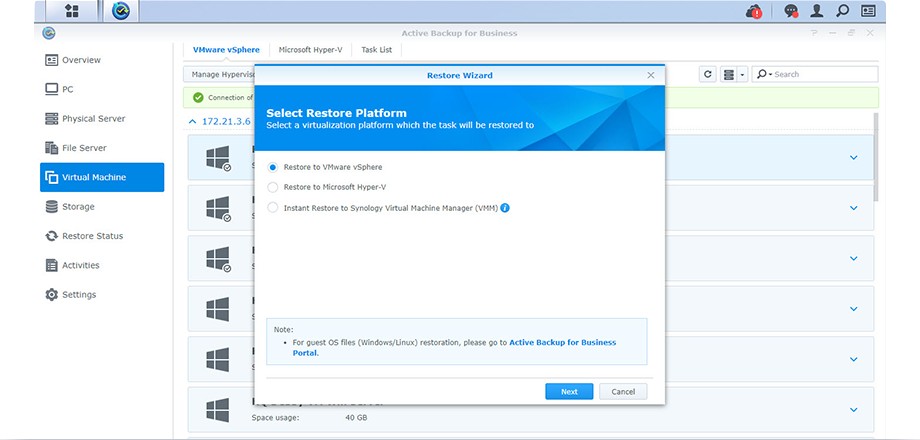Viewport: 920px width, 440px height.
Task: Click the magnifier icon inside the search box
Action: [x=762, y=74]
